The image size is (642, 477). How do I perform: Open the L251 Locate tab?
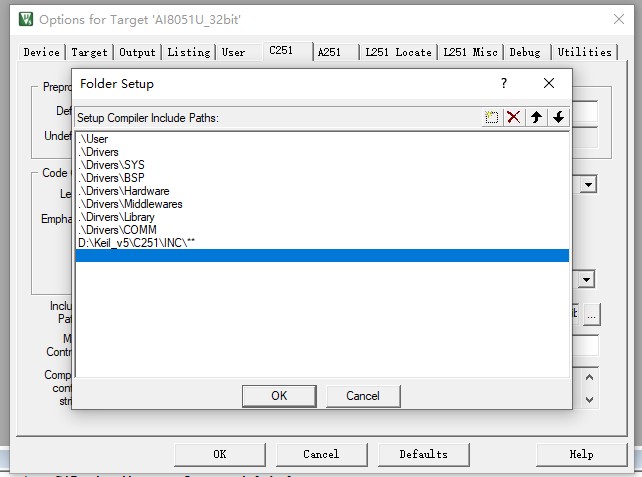pyautogui.click(x=398, y=52)
